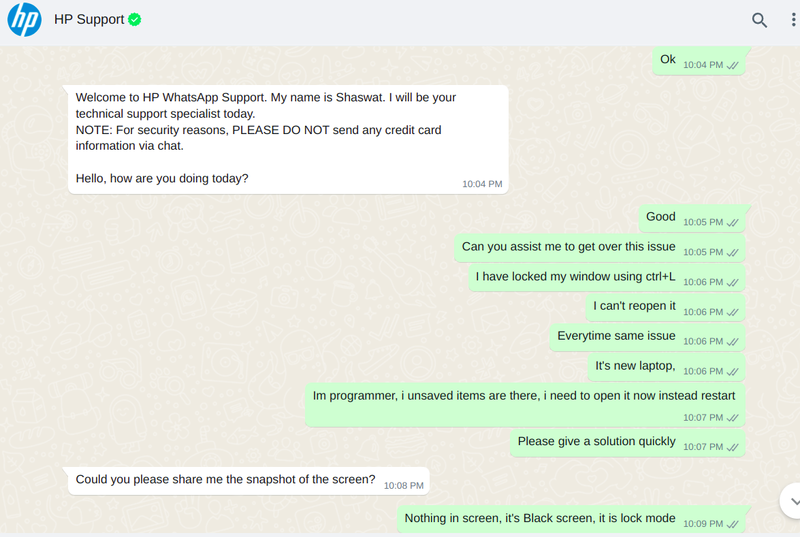Select the I have locked my window message
Image resolution: width=800 pixels, height=537 pixels.
(607, 278)
